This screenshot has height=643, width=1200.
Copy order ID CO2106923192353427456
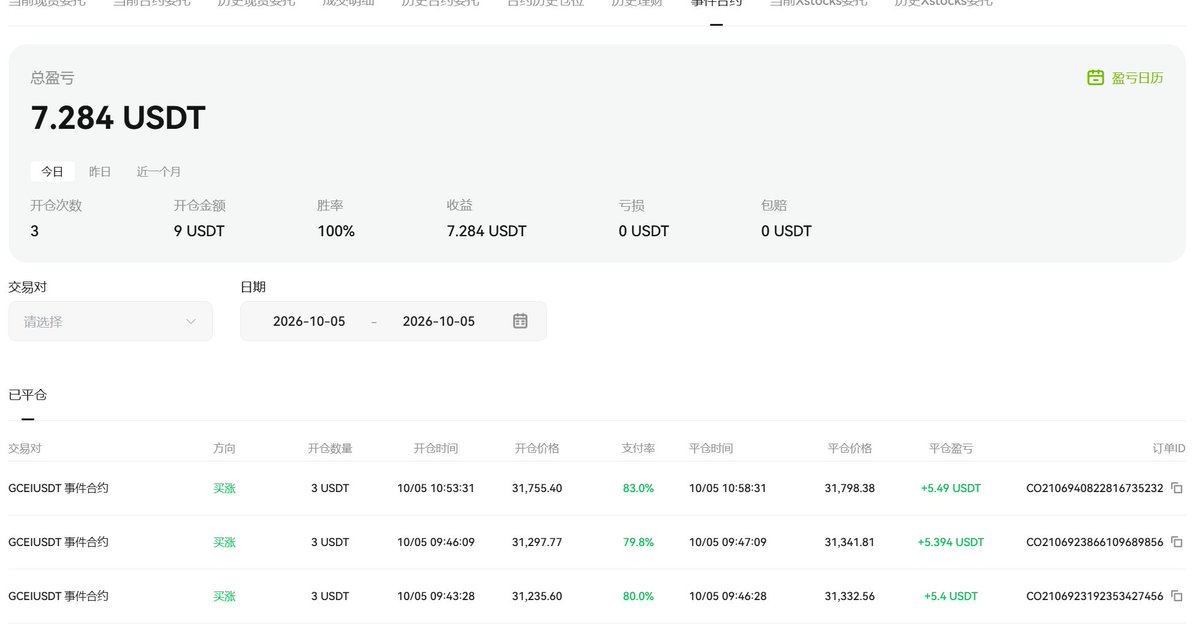click(x=1177, y=597)
